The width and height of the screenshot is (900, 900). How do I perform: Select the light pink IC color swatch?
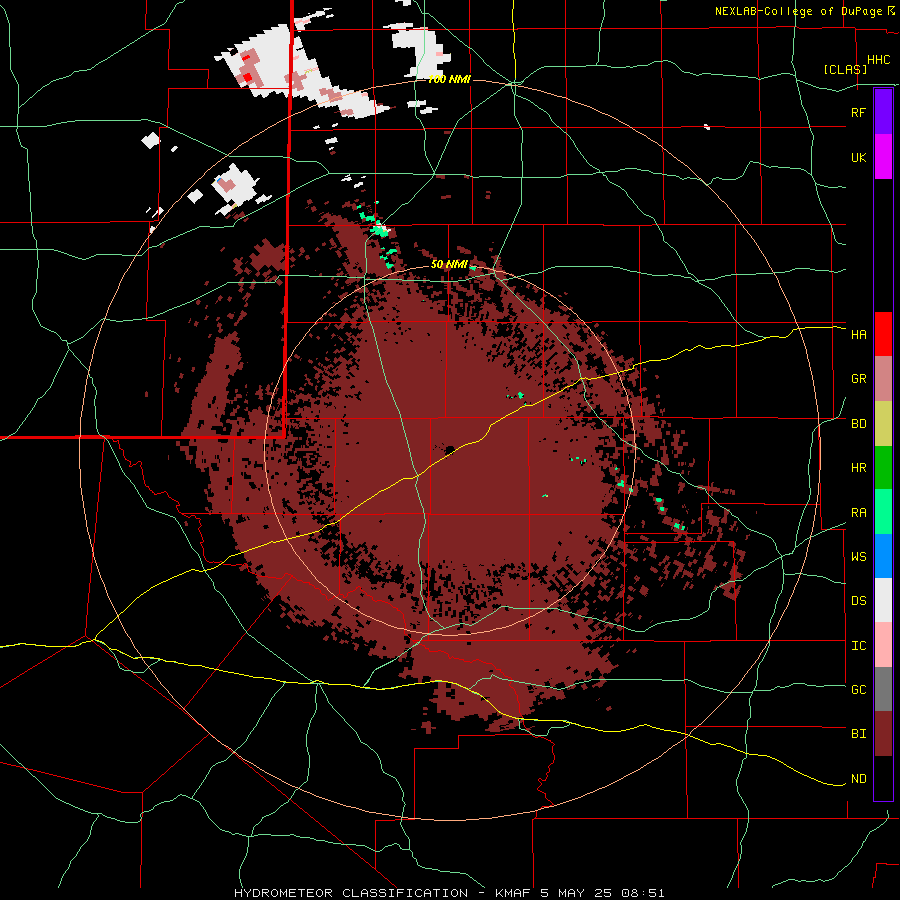[x=883, y=645]
